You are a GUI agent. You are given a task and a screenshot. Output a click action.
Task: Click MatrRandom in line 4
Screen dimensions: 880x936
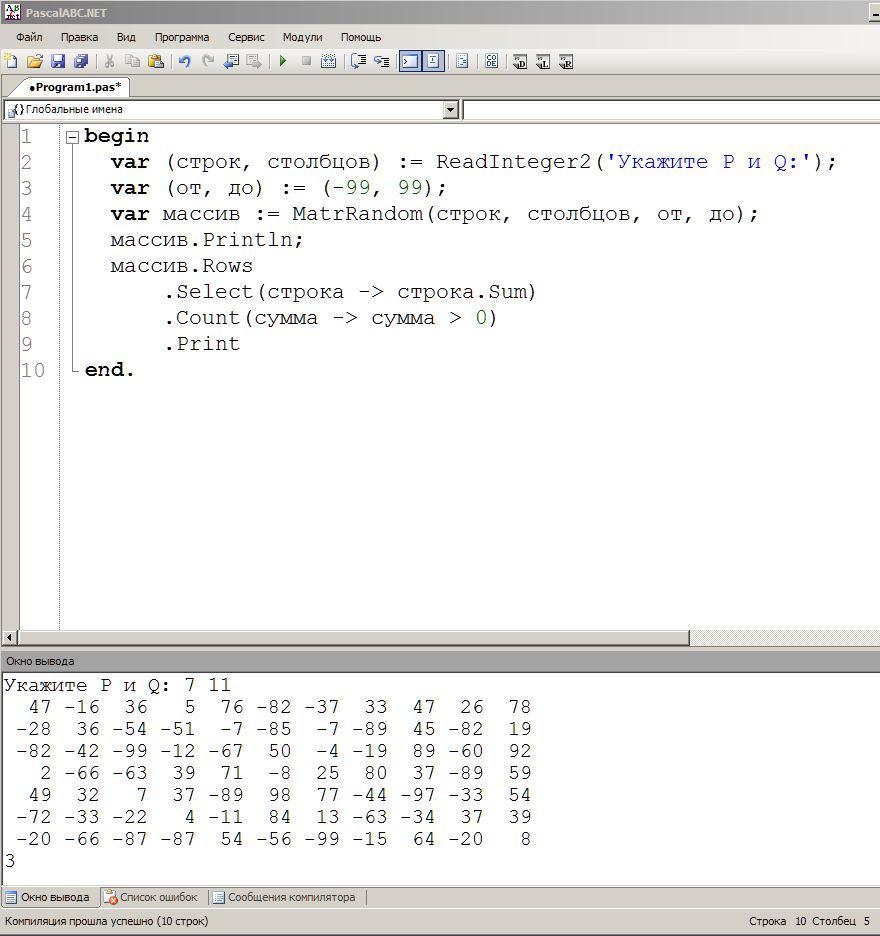[358, 214]
